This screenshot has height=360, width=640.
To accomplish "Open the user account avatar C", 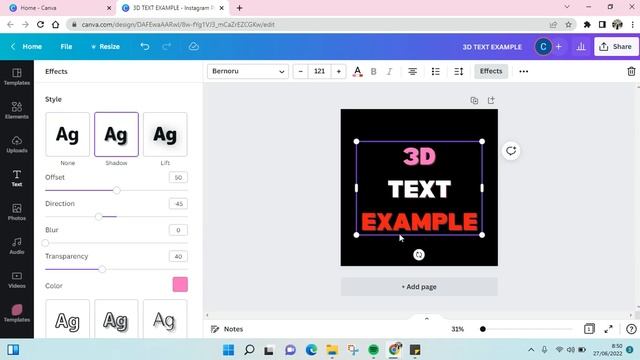I will point(543,47).
